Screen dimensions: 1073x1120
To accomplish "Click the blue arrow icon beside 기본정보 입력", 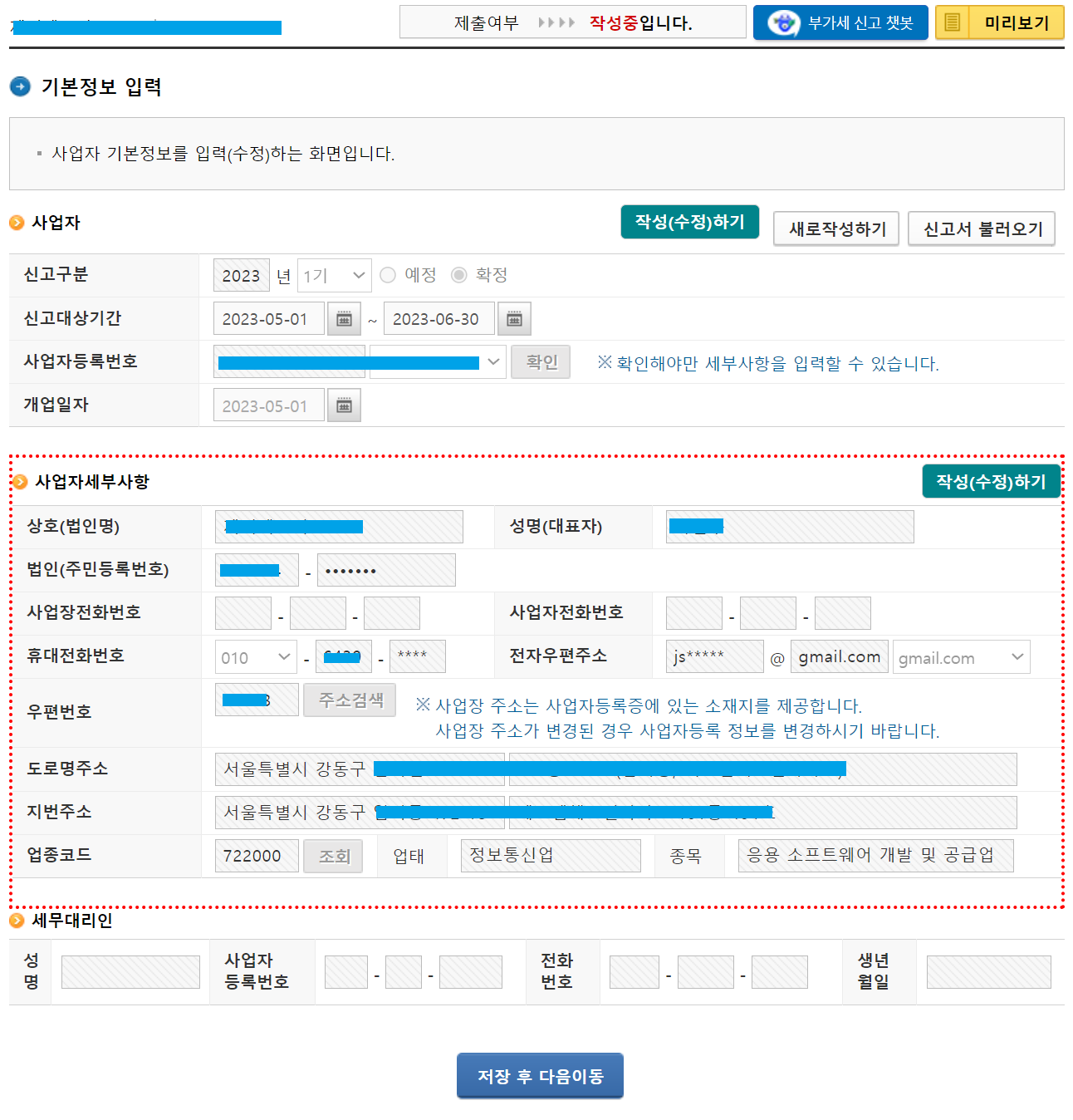I will point(19,86).
